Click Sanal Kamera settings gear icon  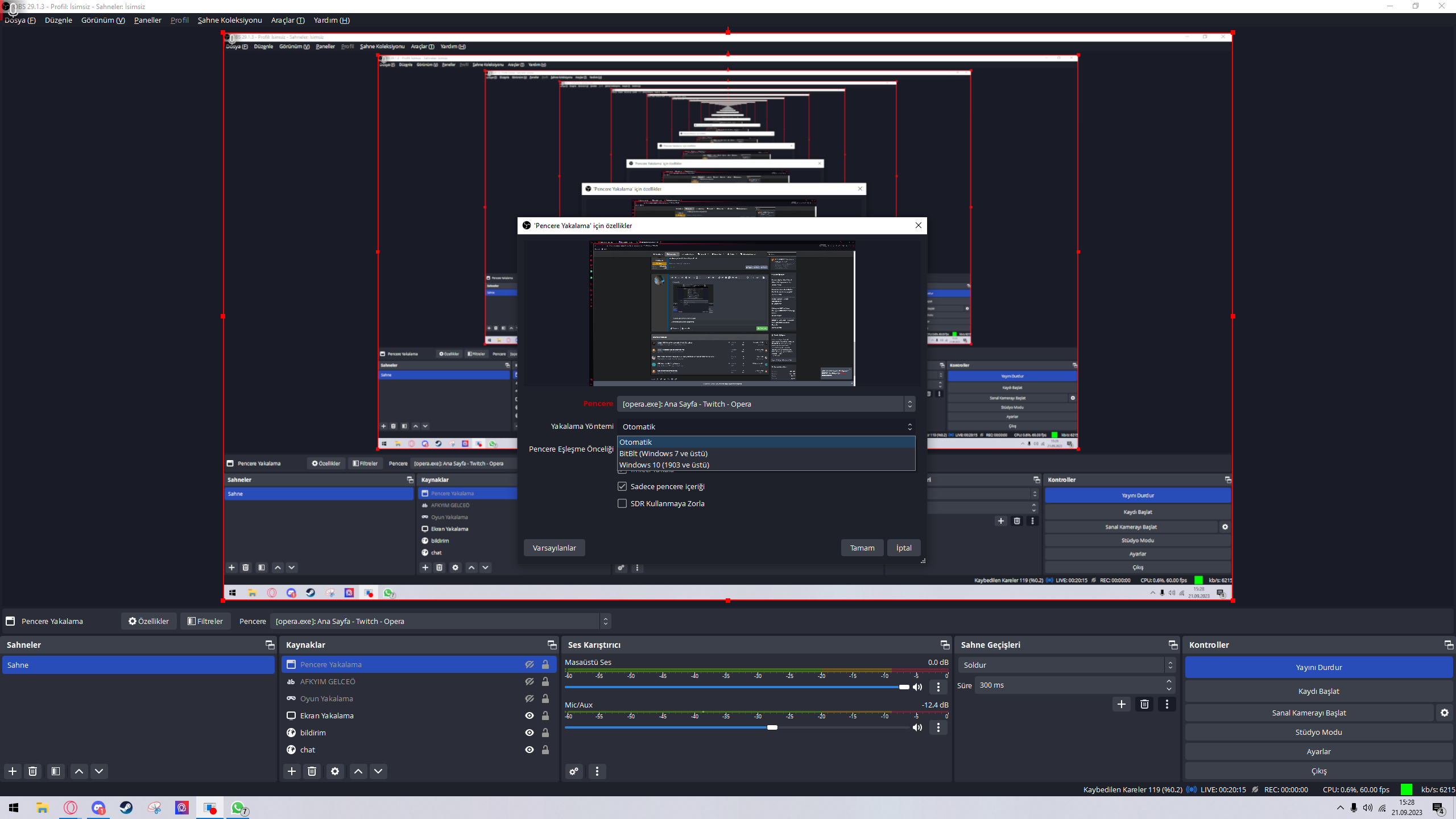1445,713
